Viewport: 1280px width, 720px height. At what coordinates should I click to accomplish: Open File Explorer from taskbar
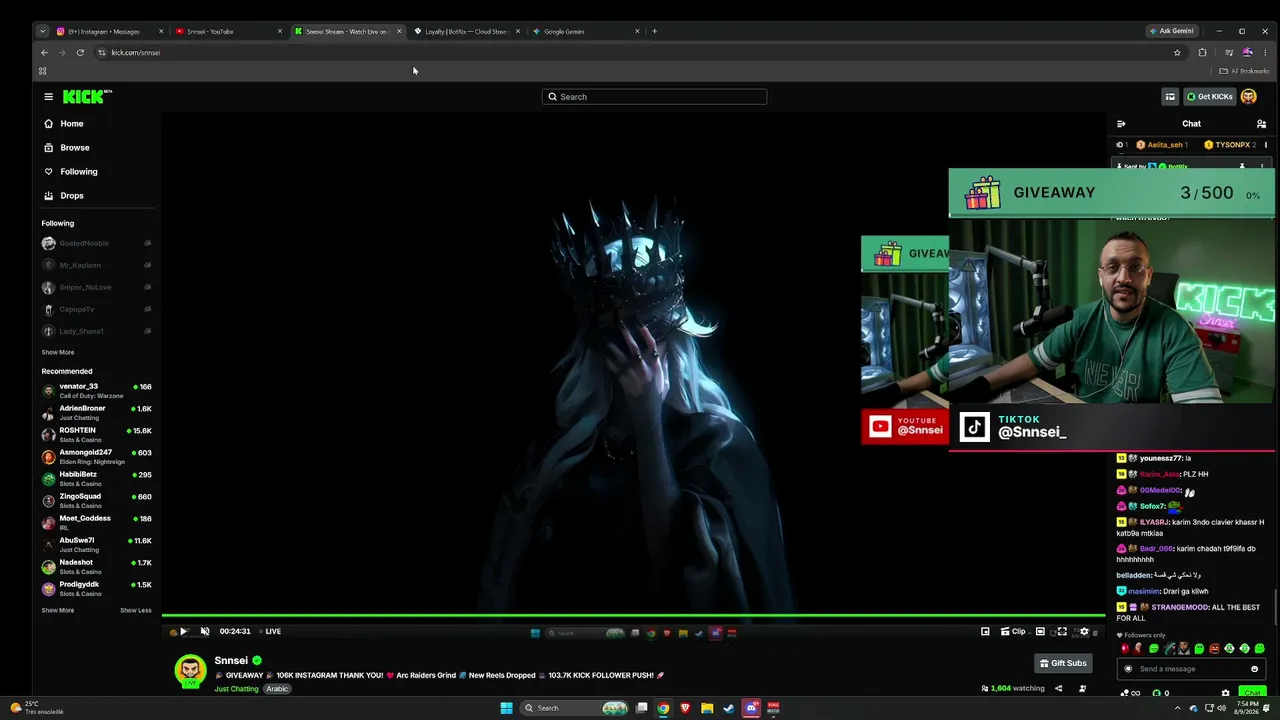(x=707, y=708)
